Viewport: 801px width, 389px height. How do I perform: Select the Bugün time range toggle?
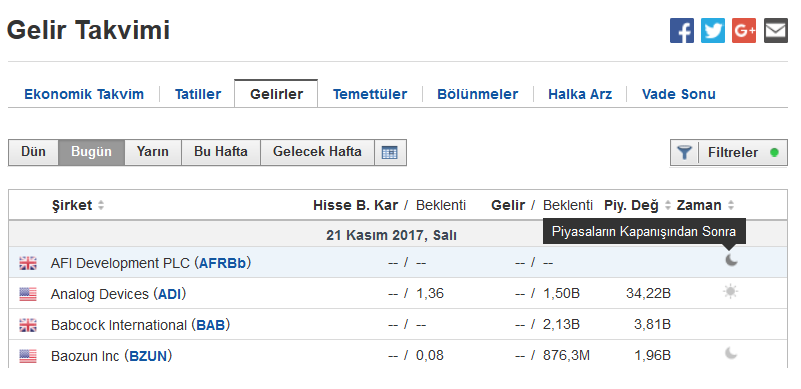tap(91, 152)
